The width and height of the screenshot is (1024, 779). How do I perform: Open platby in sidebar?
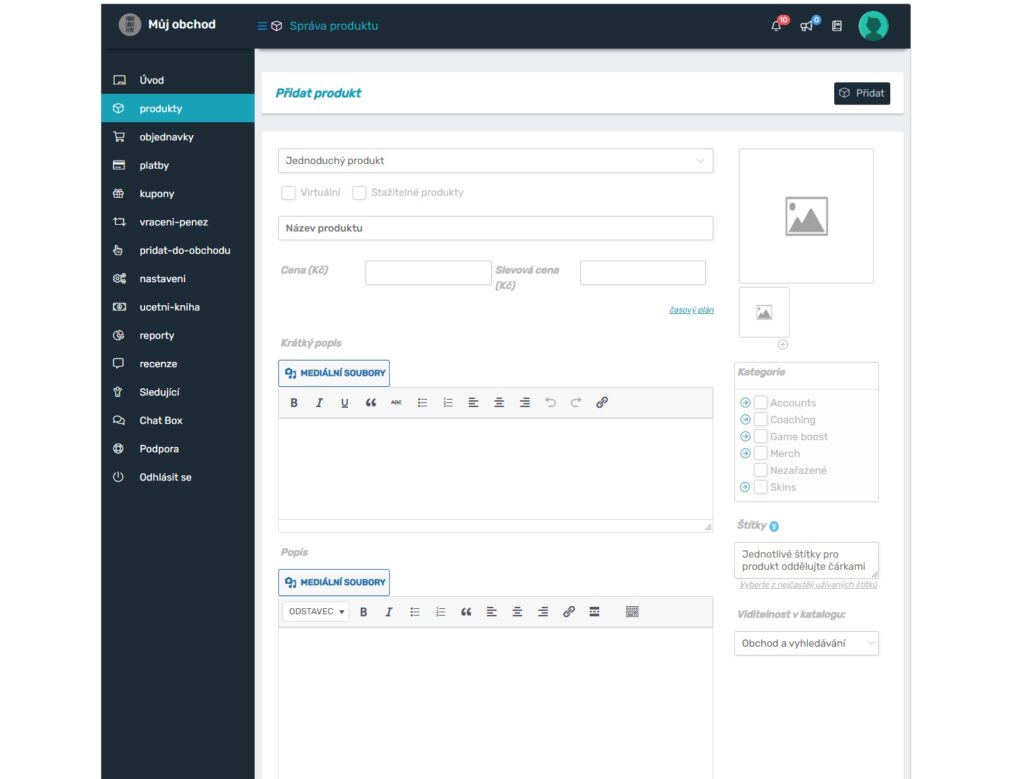pos(178,166)
